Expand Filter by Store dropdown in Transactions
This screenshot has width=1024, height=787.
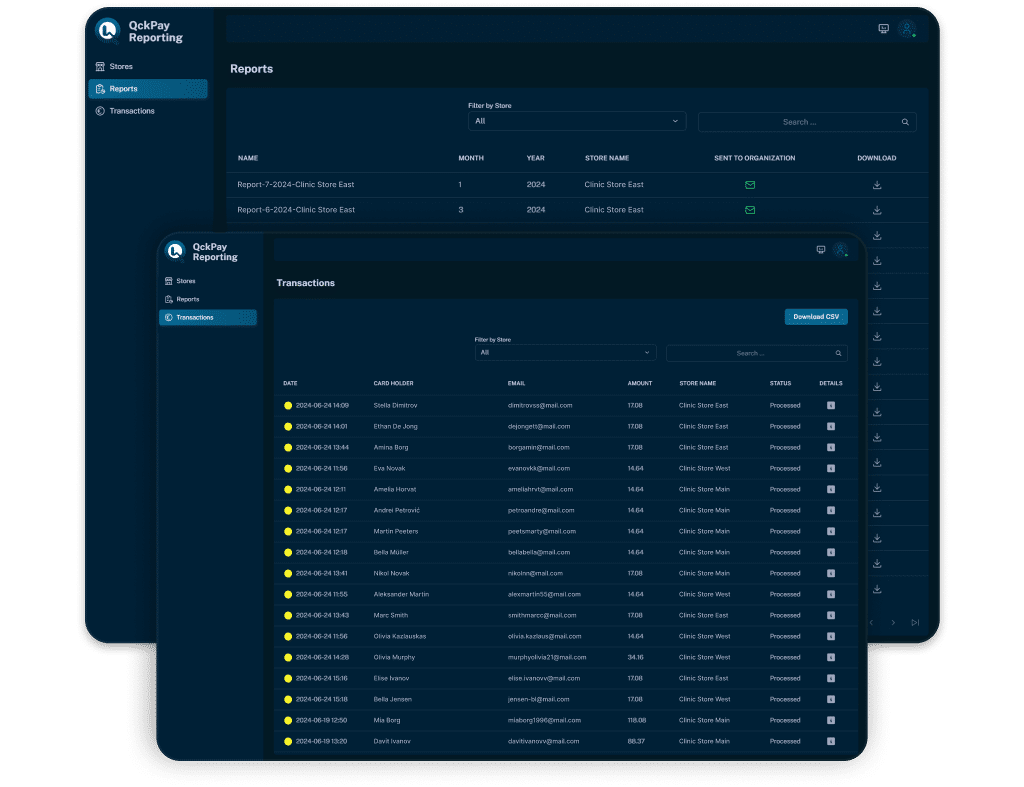[565, 353]
